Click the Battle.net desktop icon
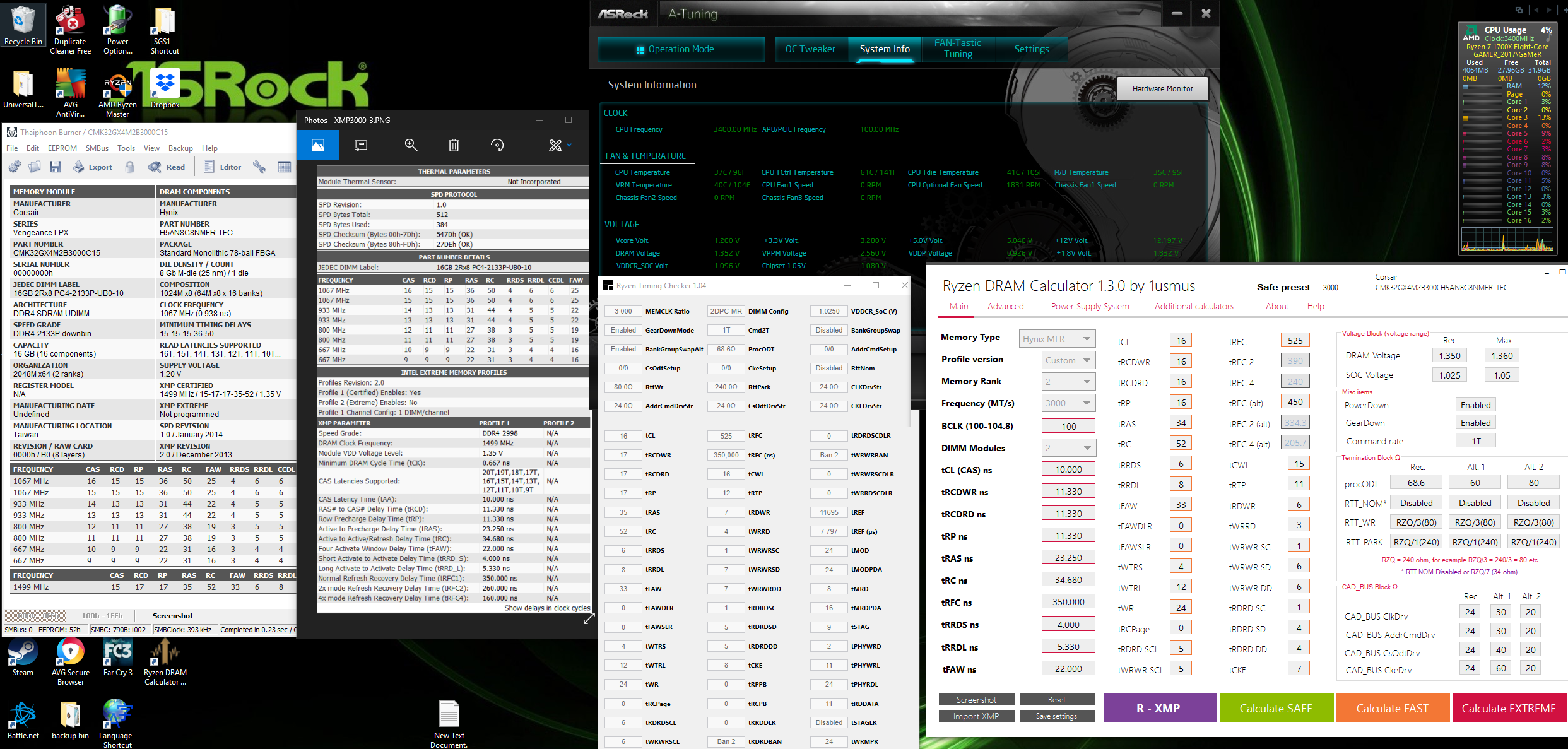 click(x=23, y=720)
